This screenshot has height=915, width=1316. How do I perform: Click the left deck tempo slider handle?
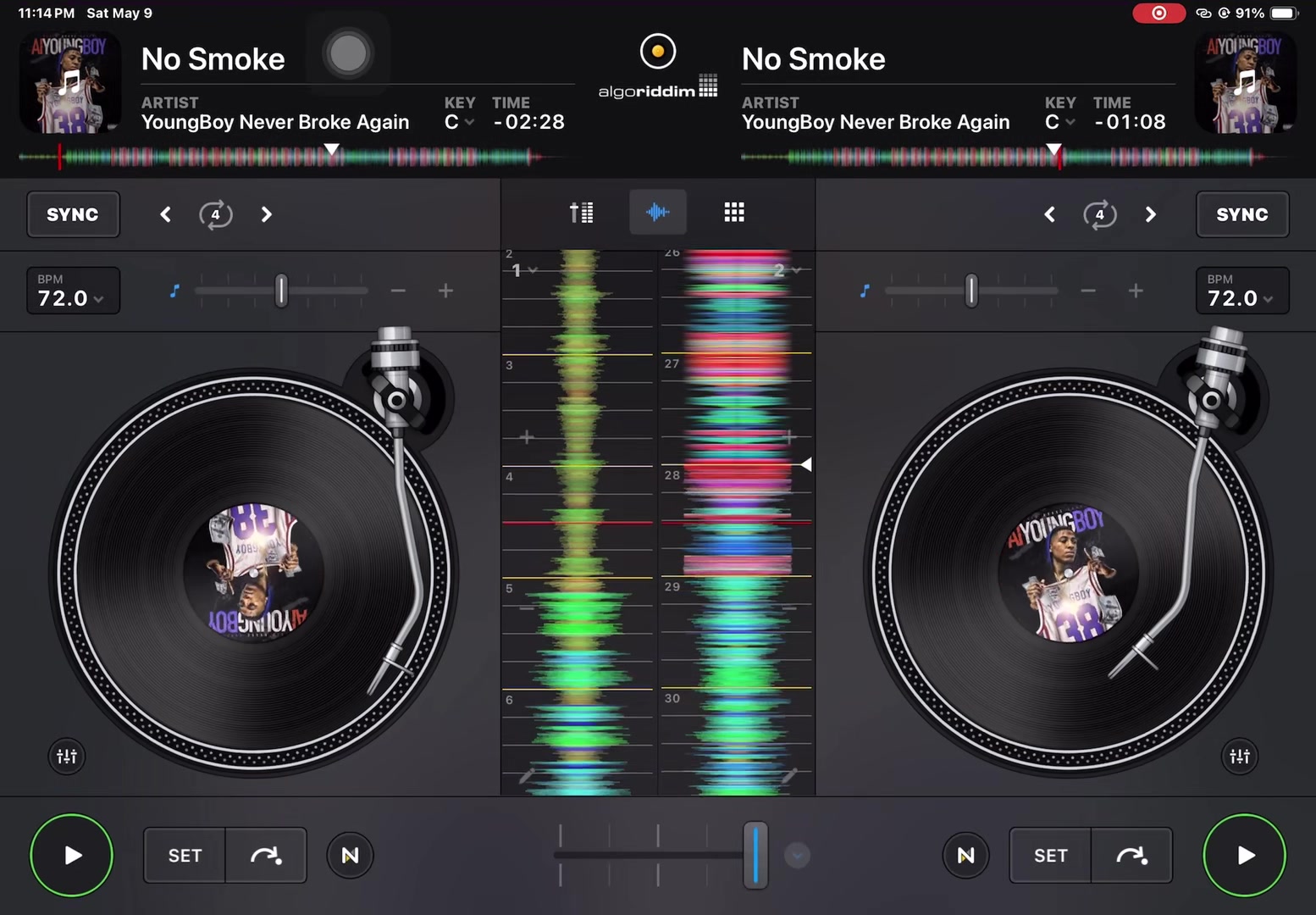(x=281, y=291)
